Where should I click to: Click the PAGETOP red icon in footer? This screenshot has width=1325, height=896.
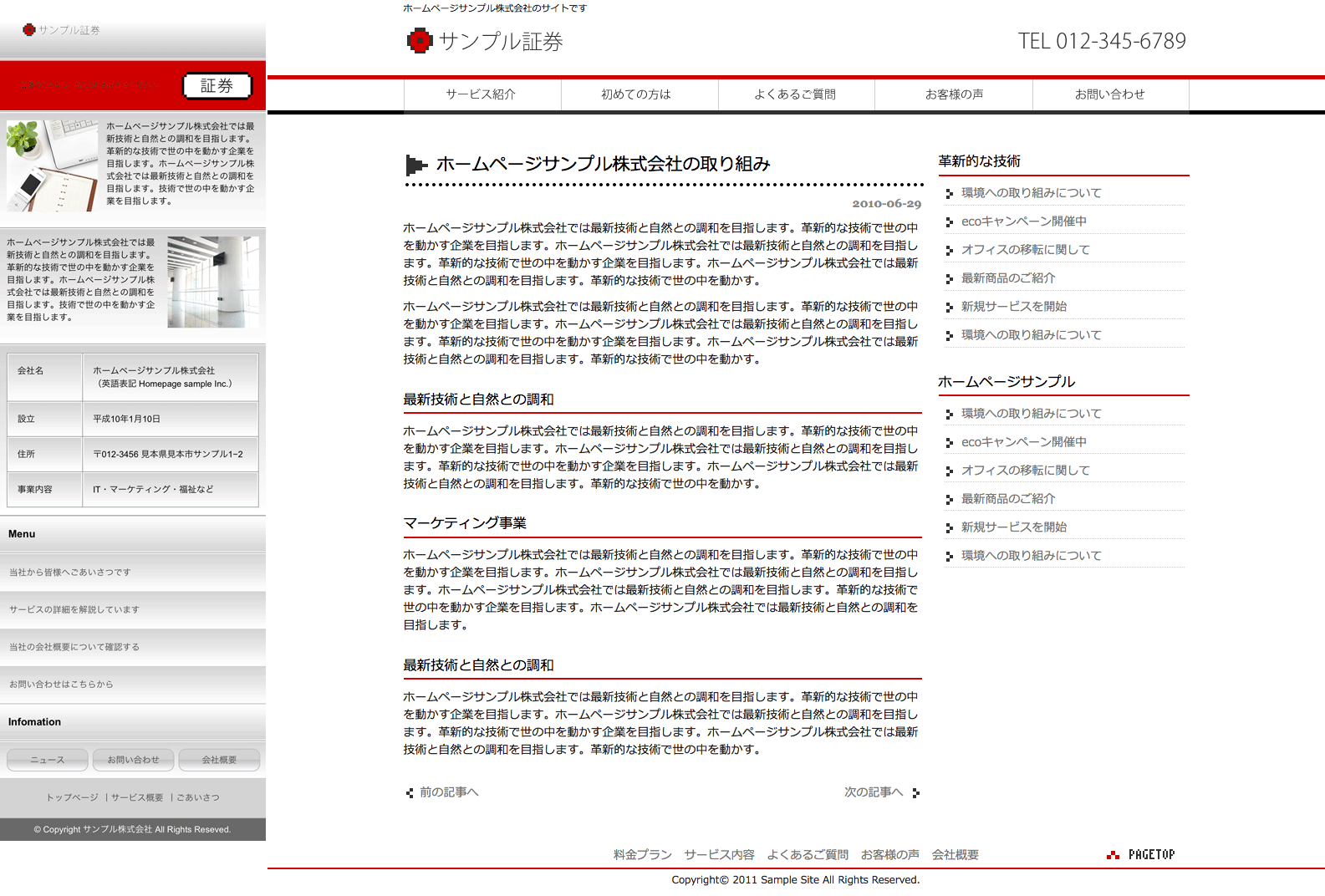coord(1113,855)
